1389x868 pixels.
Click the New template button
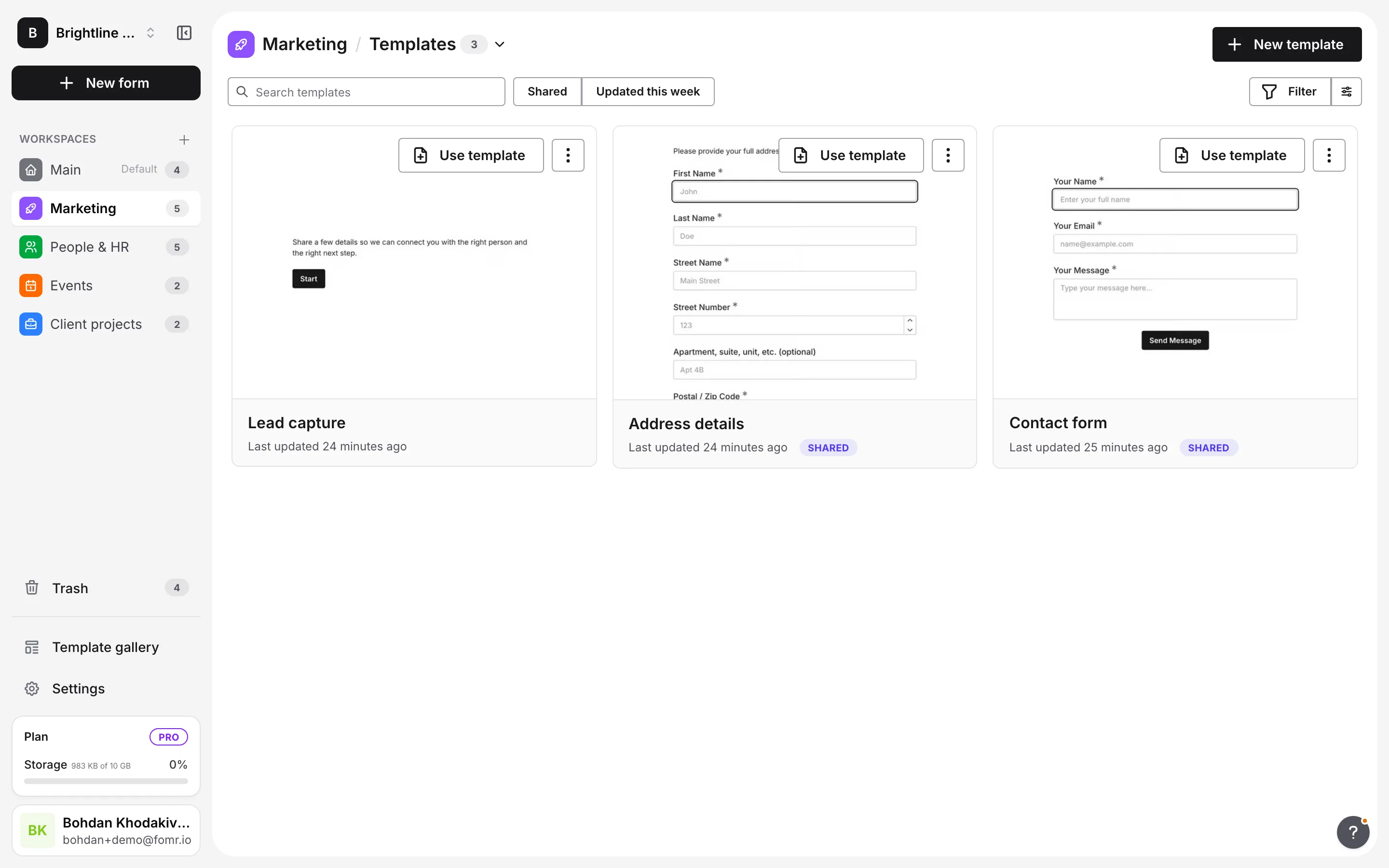coord(1287,44)
